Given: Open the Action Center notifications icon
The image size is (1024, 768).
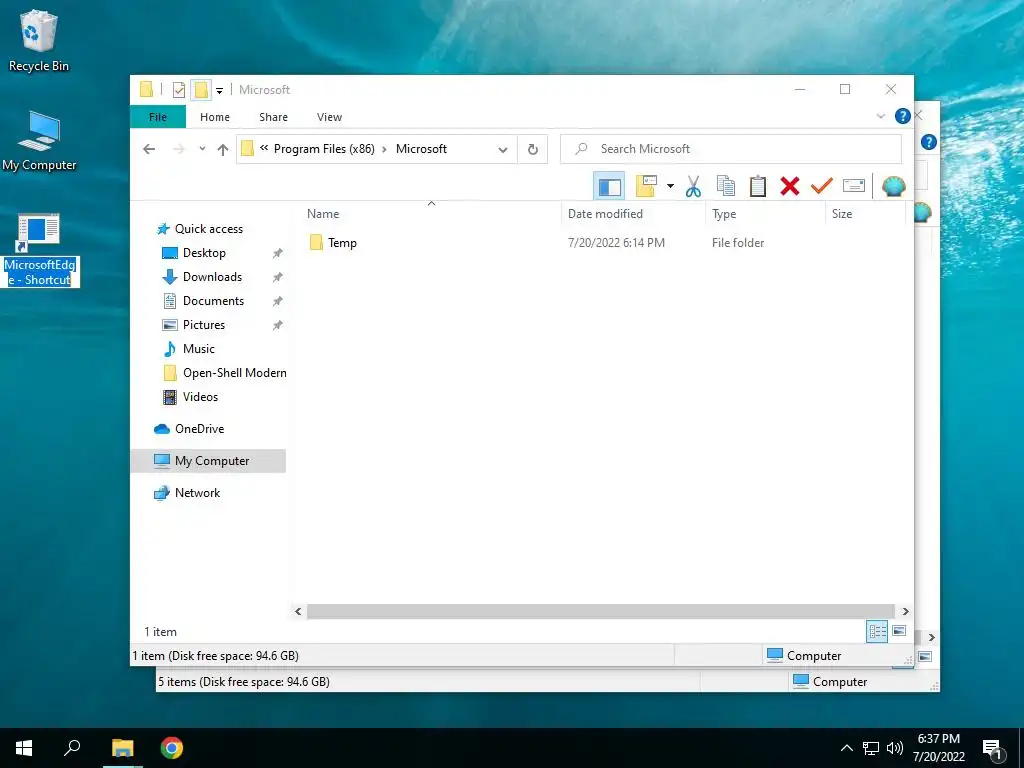Looking at the screenshot, I should 993,749.
